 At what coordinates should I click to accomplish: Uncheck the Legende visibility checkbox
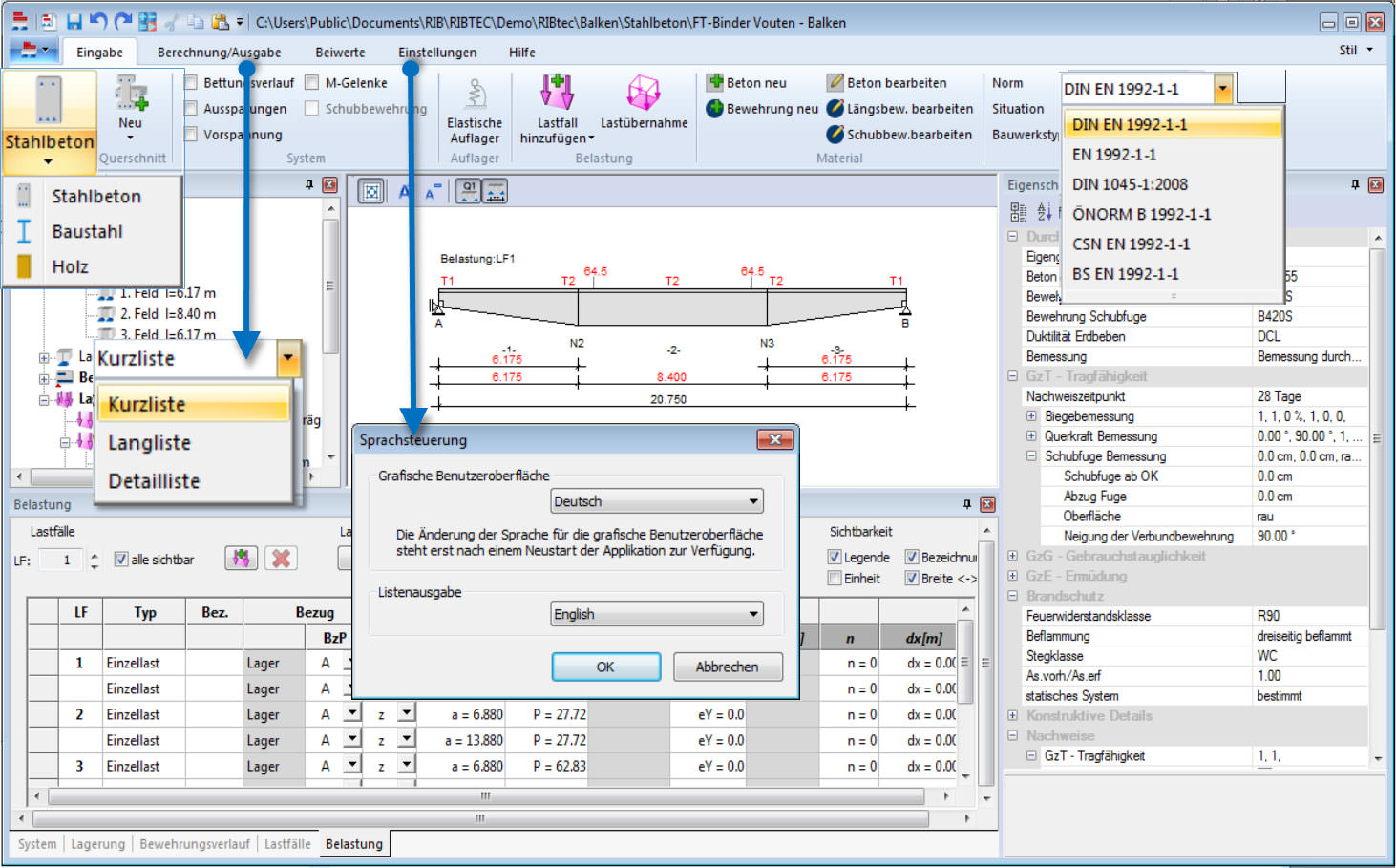(x=835, y=557)
